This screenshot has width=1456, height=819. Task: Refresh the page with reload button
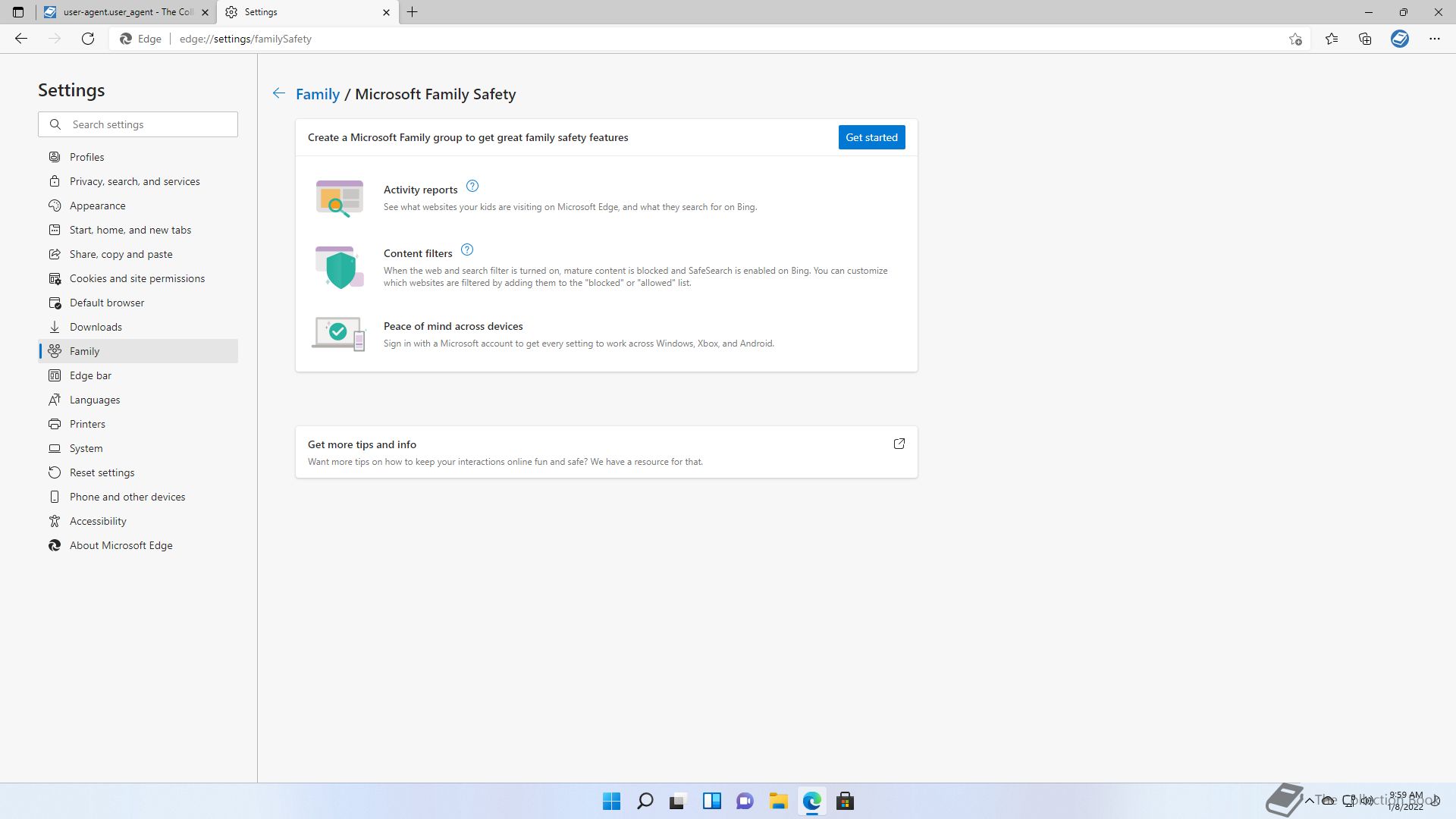click(88, 39)
